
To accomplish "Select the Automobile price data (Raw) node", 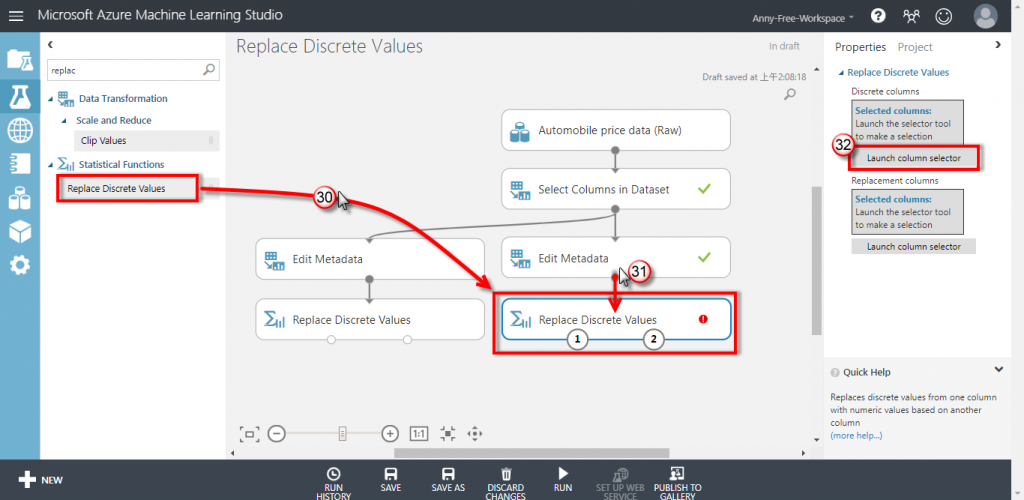I will [x=615, y=129].
